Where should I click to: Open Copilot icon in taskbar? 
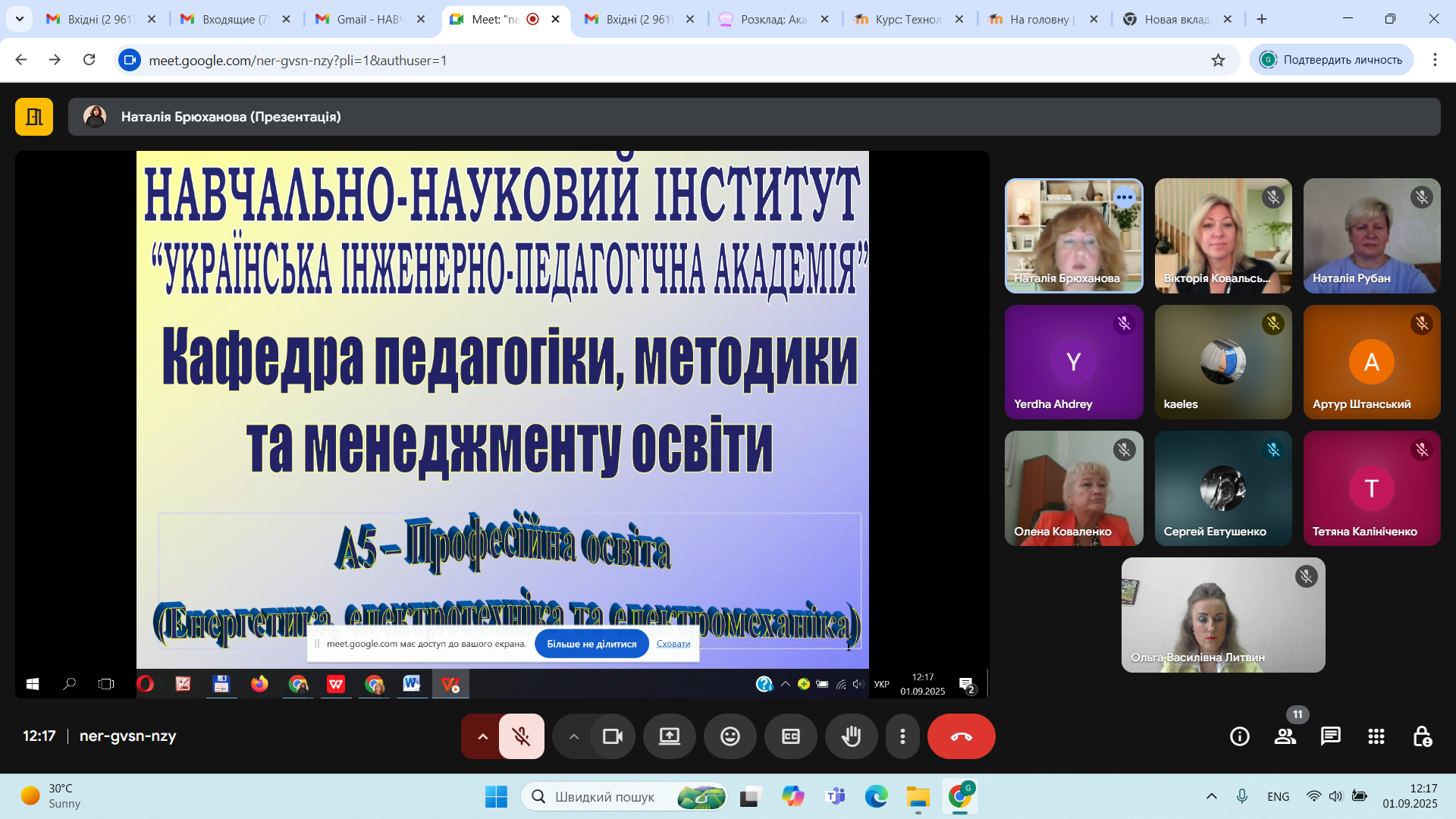click(x=793, y=797)
